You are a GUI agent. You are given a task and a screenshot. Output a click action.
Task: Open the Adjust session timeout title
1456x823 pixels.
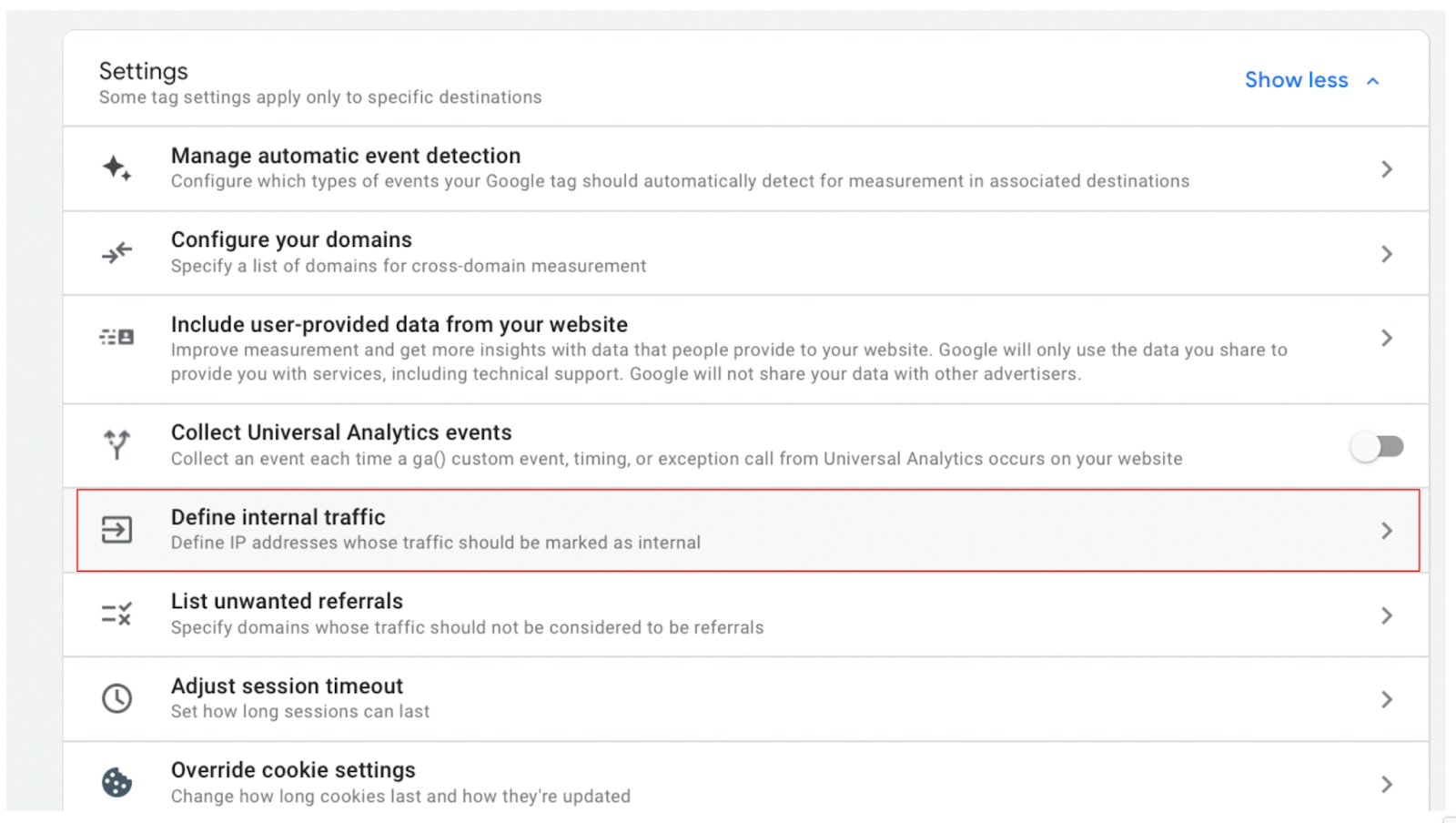pyautogui.click(x=287, y=686)
